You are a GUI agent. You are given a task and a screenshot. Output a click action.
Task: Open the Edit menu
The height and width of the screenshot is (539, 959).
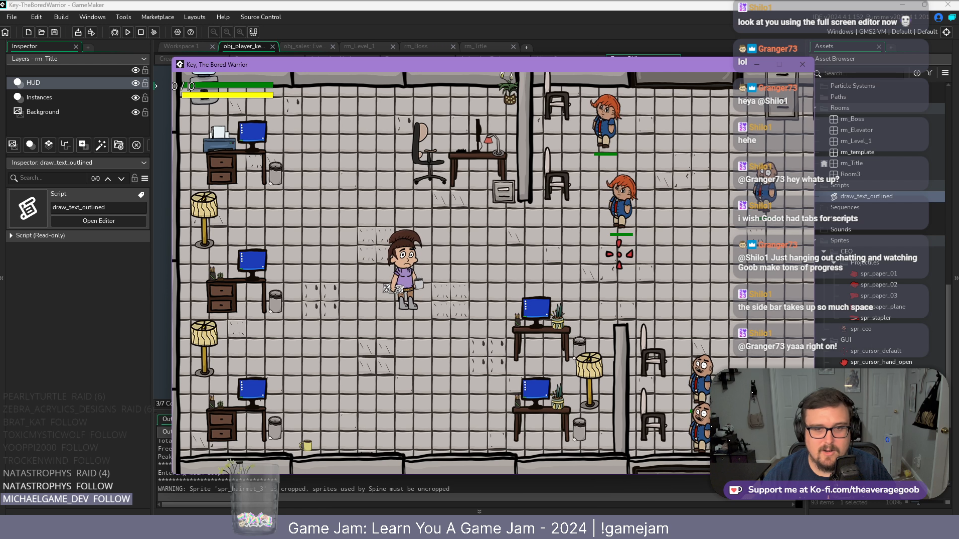36,17
